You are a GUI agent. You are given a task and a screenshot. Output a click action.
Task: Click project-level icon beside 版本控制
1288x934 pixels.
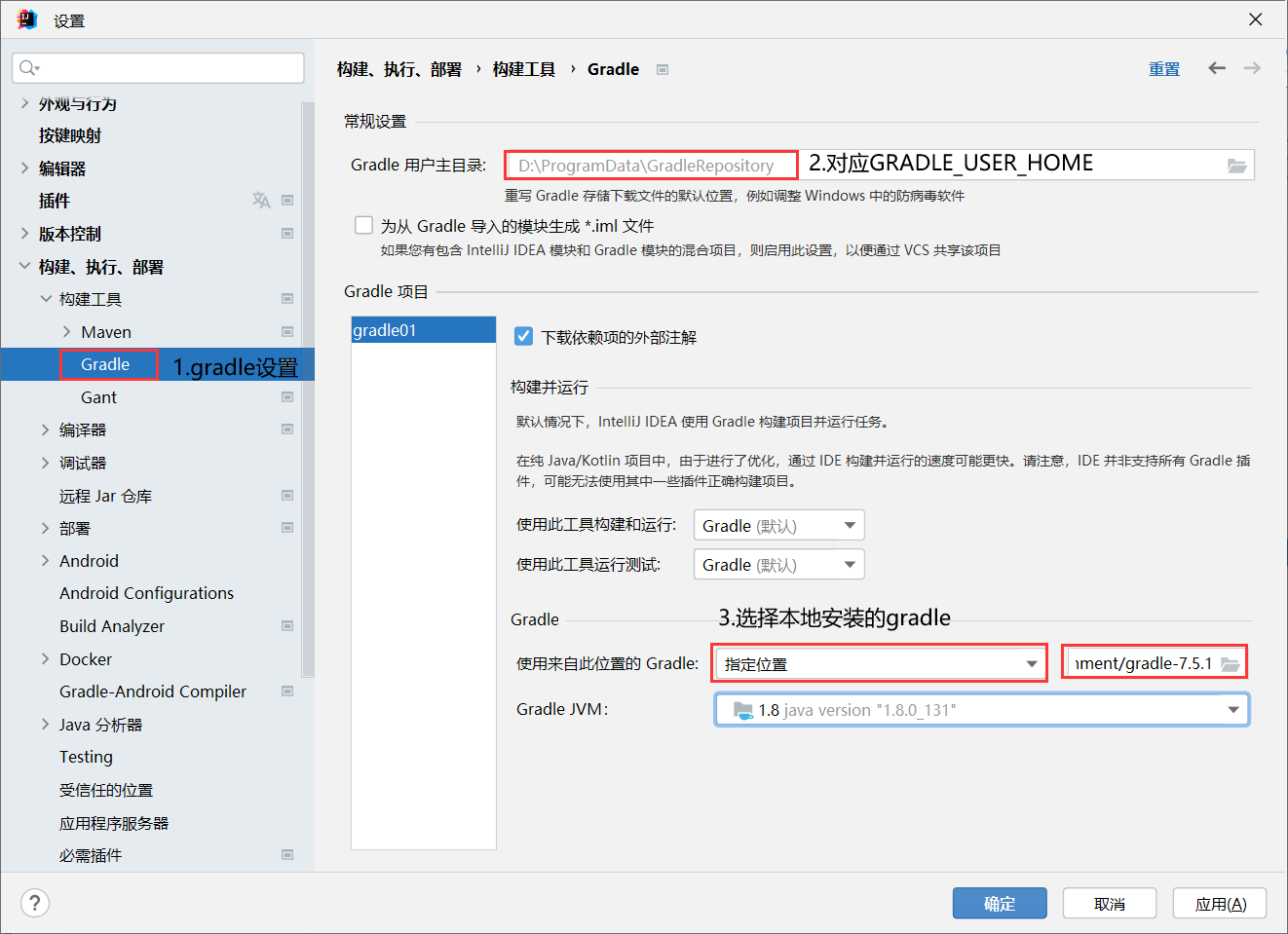(x=287, y=233)
